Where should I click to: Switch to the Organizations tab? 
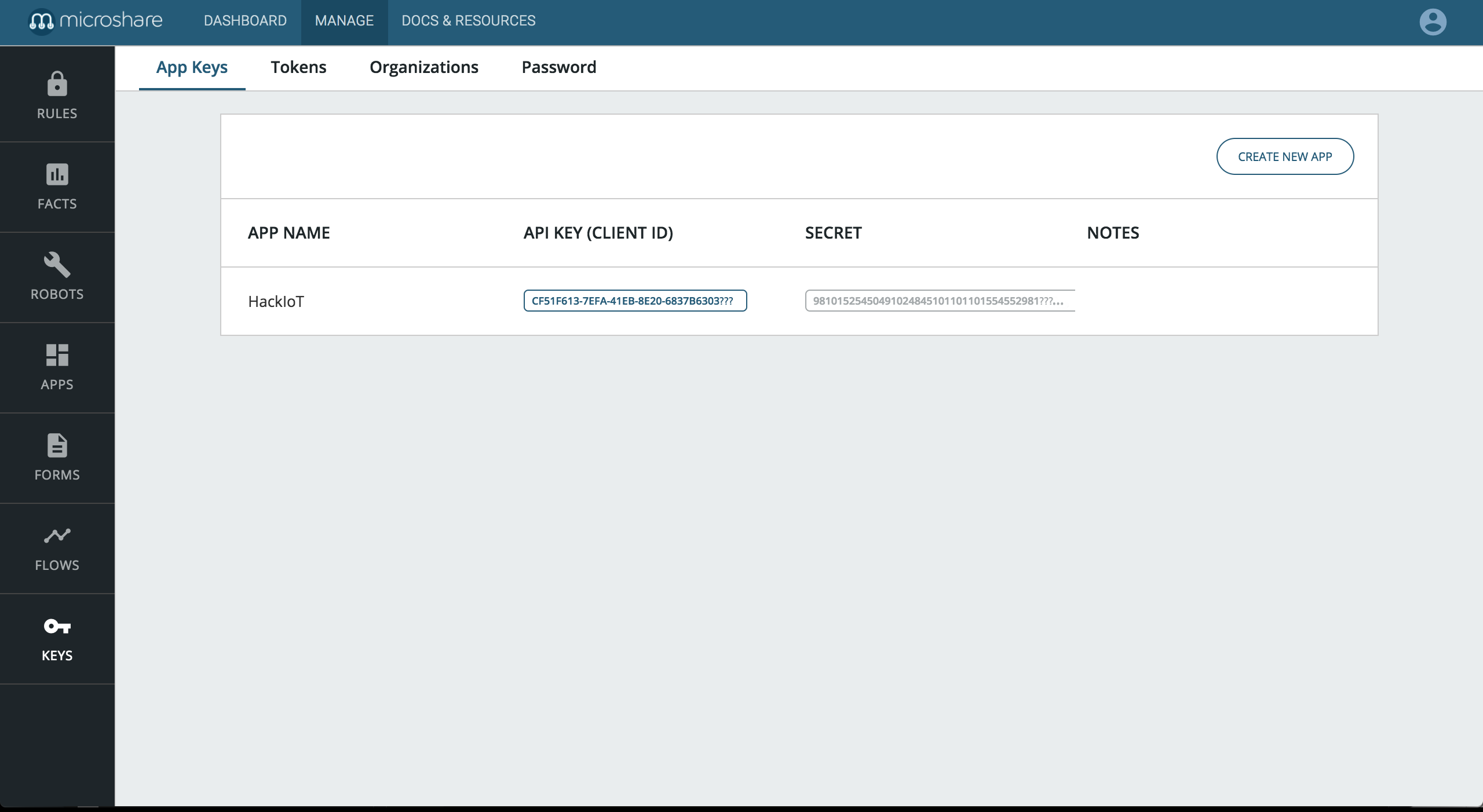(x=424, y=67)
